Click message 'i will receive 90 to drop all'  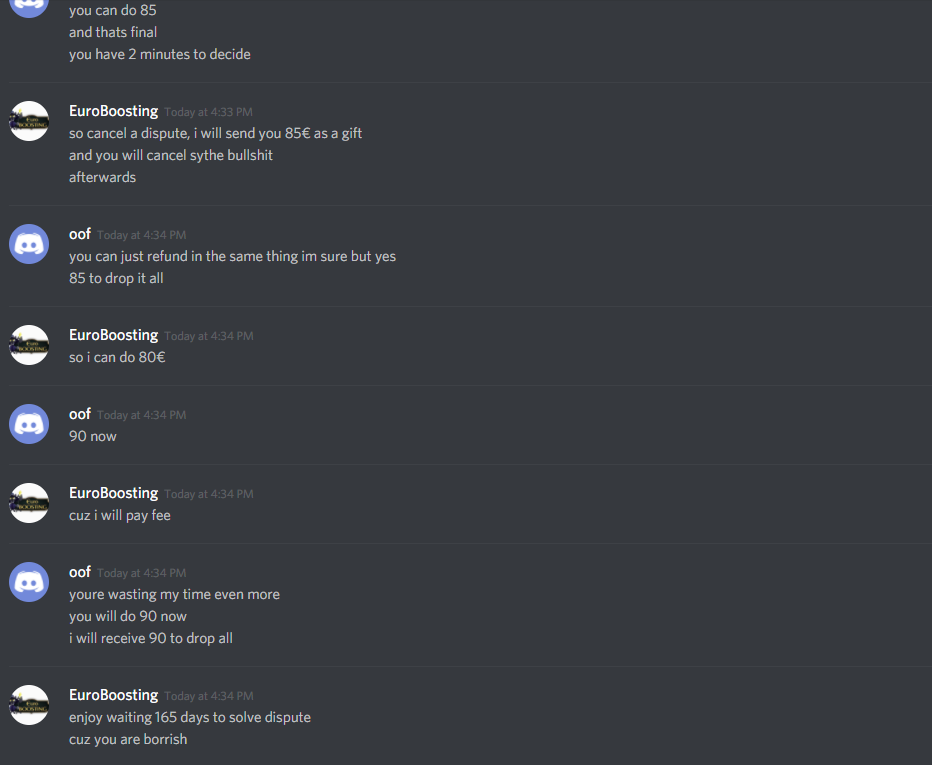tap(151, 638)
